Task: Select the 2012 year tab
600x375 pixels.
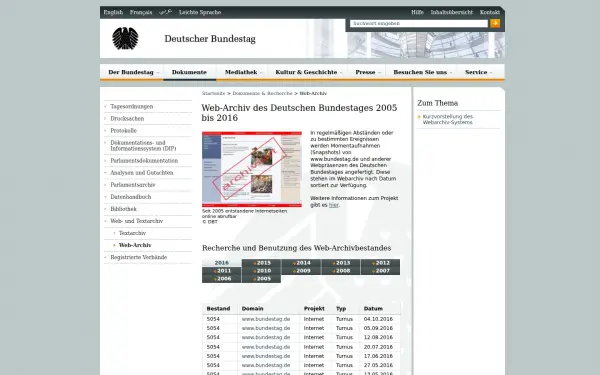Action: pyautogui.click(x=380, y=263)
